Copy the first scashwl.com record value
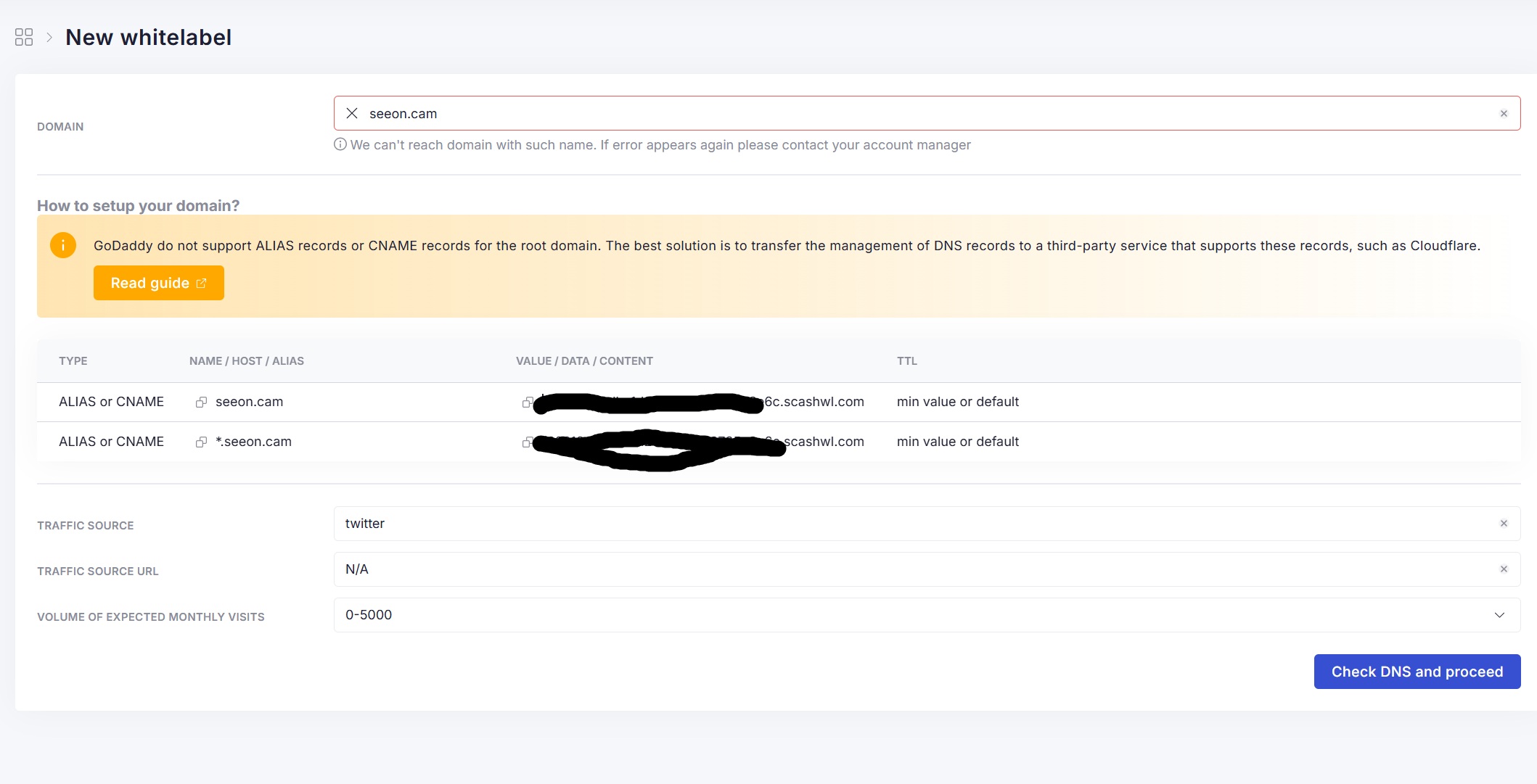 coord(527,402)
